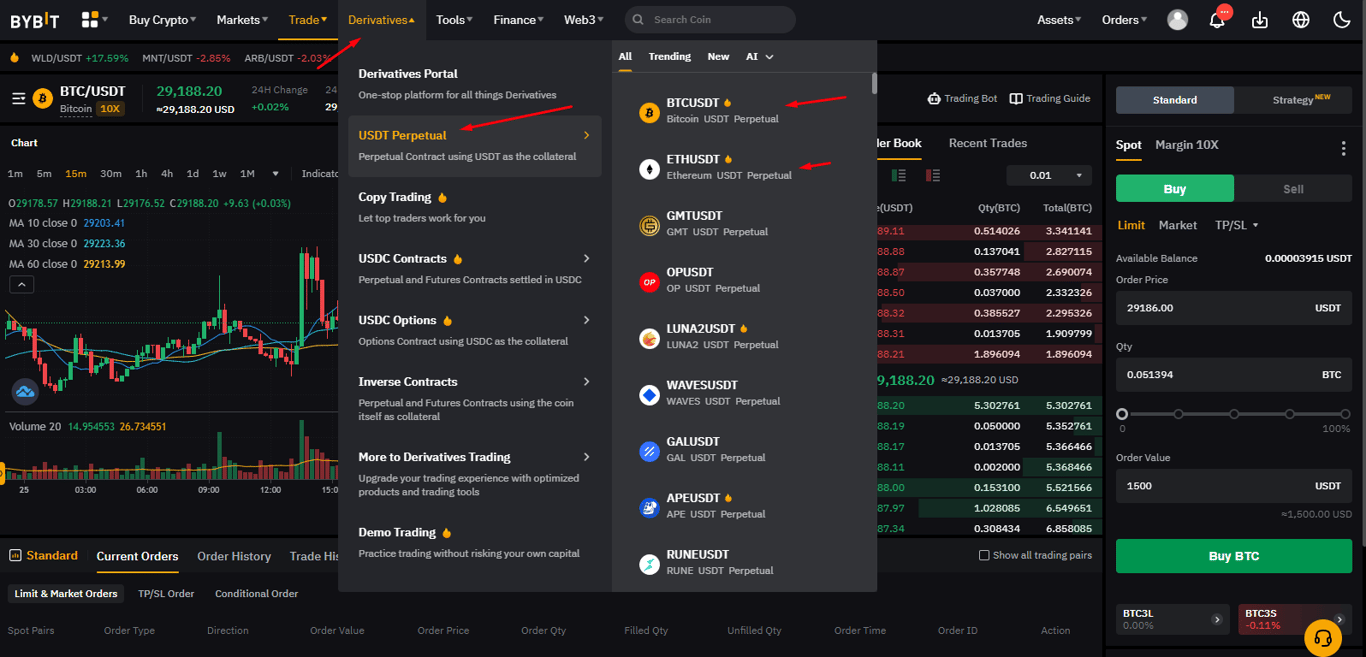
Task: Click the Buy BTC button
Action: [1233, 555]
